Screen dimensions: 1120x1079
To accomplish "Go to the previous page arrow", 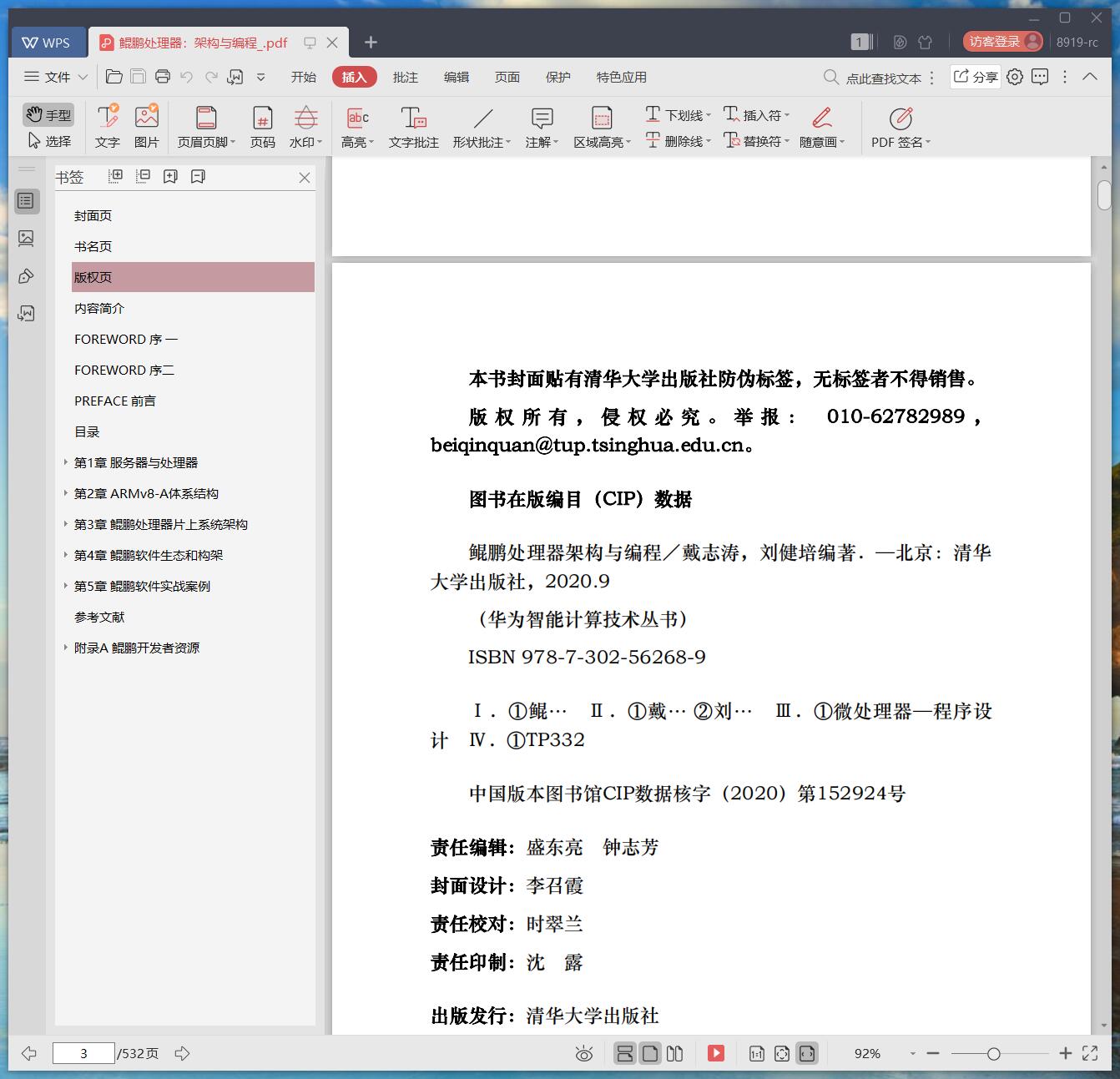I will coord(29,1053).
